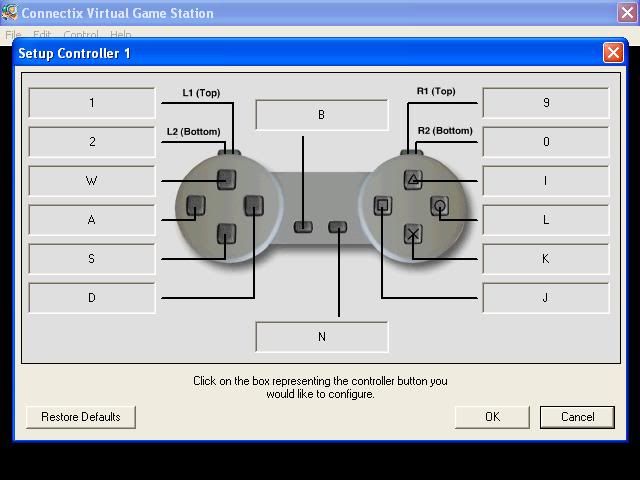Select the D-pad left key box A
Screen dimensions: 640x480
(x=92, y=220)
